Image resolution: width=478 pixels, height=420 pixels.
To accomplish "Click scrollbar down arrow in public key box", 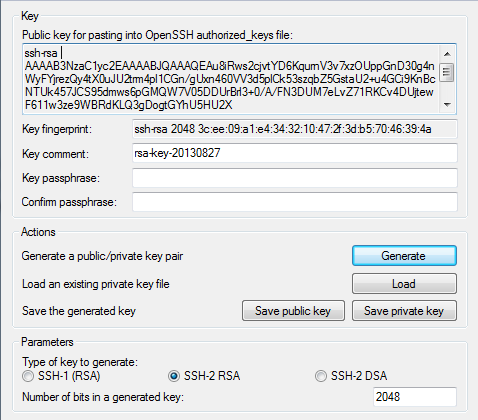I will (x=447, y=105).
